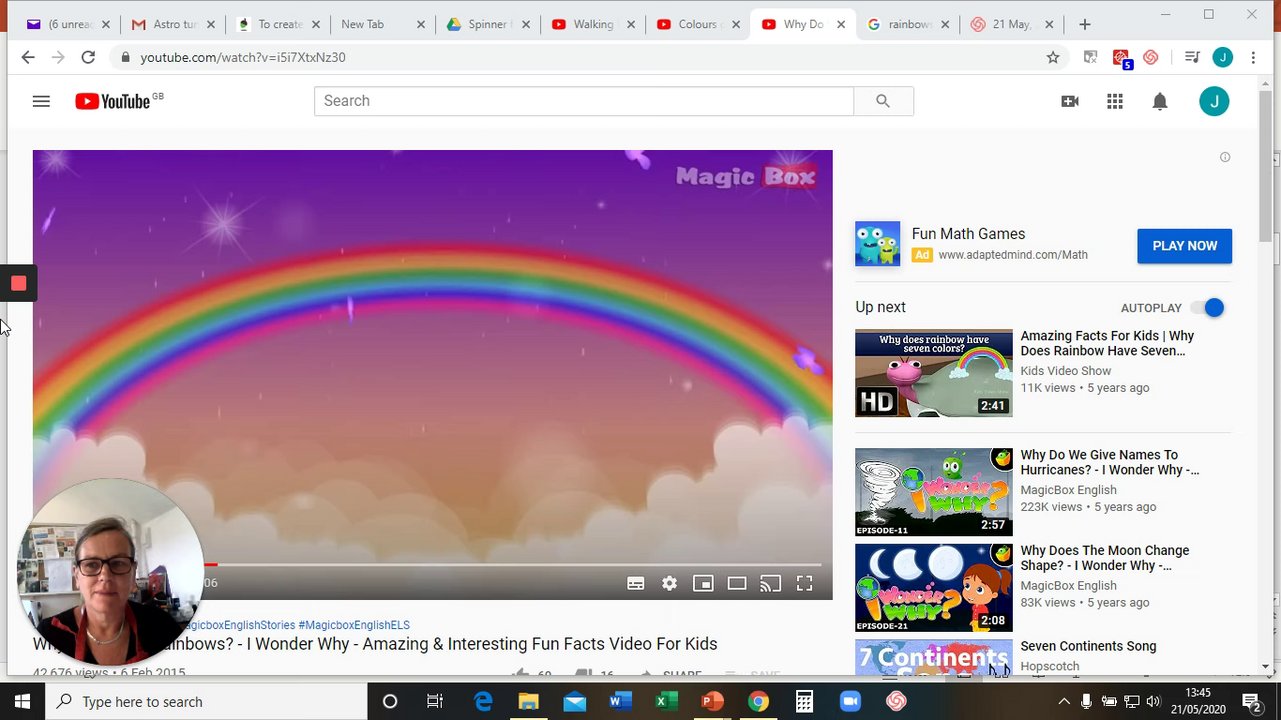
Task: Click the search magnifier button
Action: [x=883, y=101]
